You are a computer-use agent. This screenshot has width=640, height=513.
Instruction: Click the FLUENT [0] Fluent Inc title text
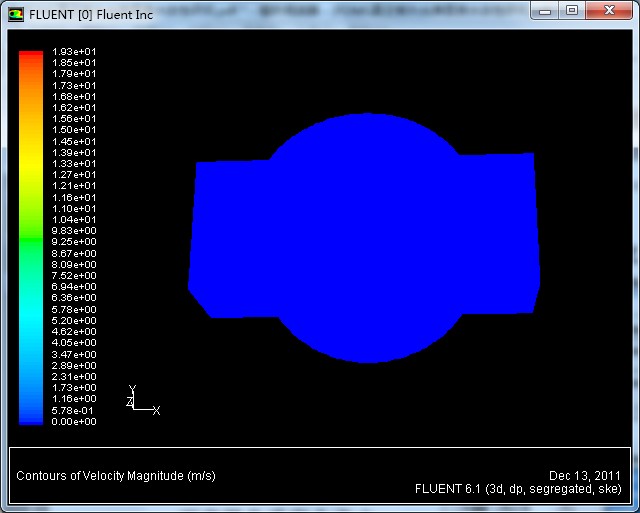(90, 14)
